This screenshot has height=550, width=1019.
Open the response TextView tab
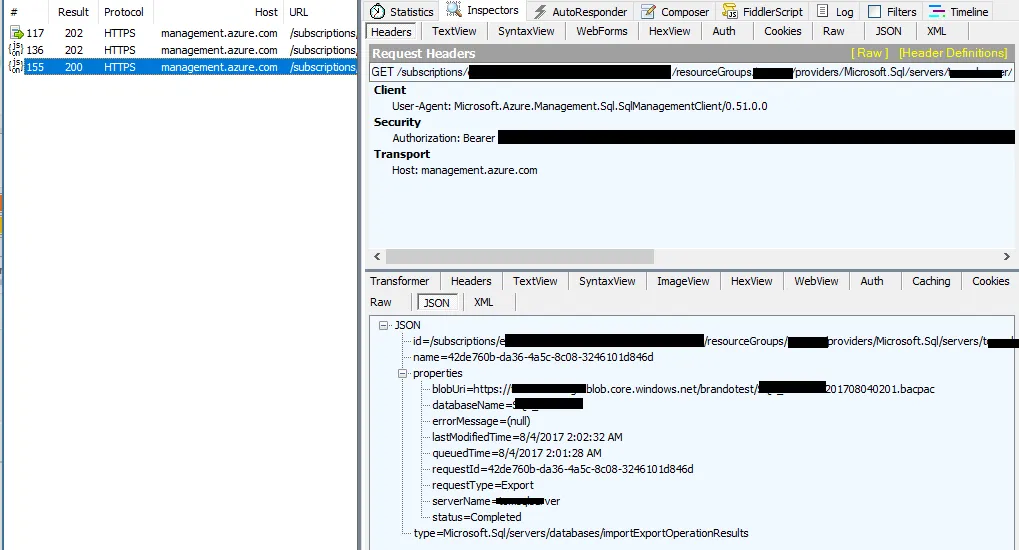click(x=535, y=281)
